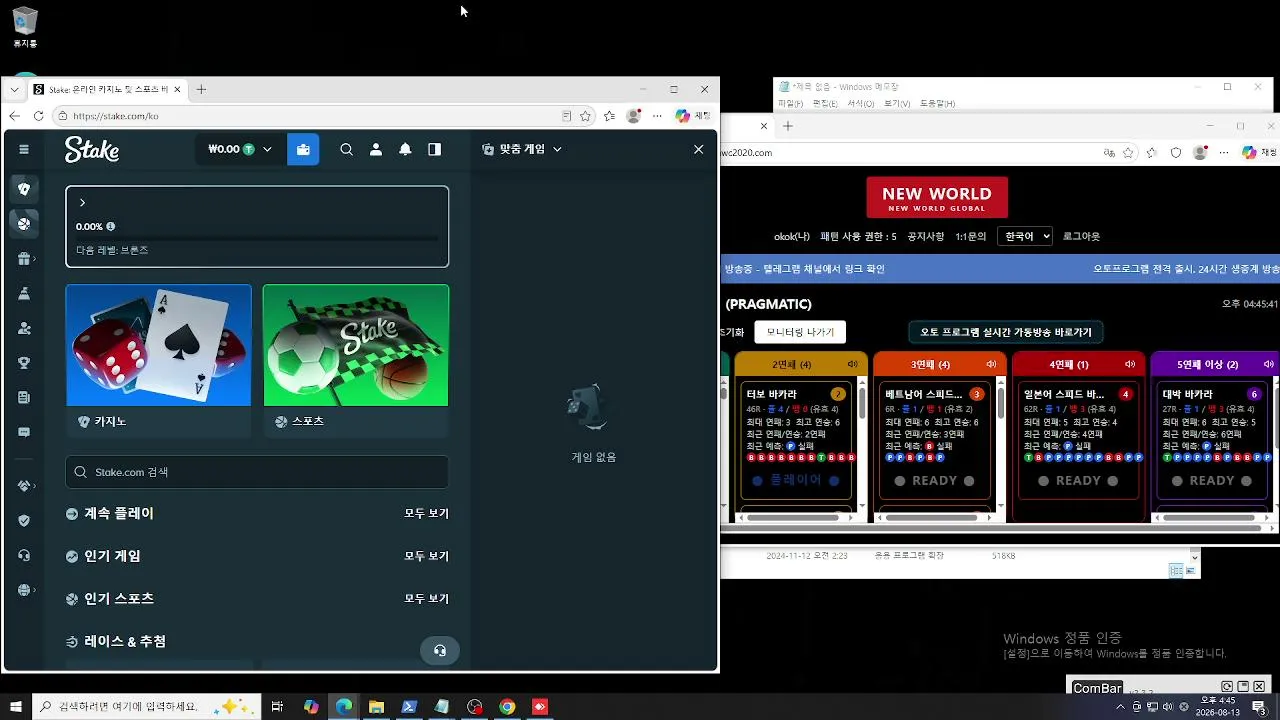This screenshot has height=720, width=1280.
Task: View all 인기 스포츠
Action: coord(426,599)
